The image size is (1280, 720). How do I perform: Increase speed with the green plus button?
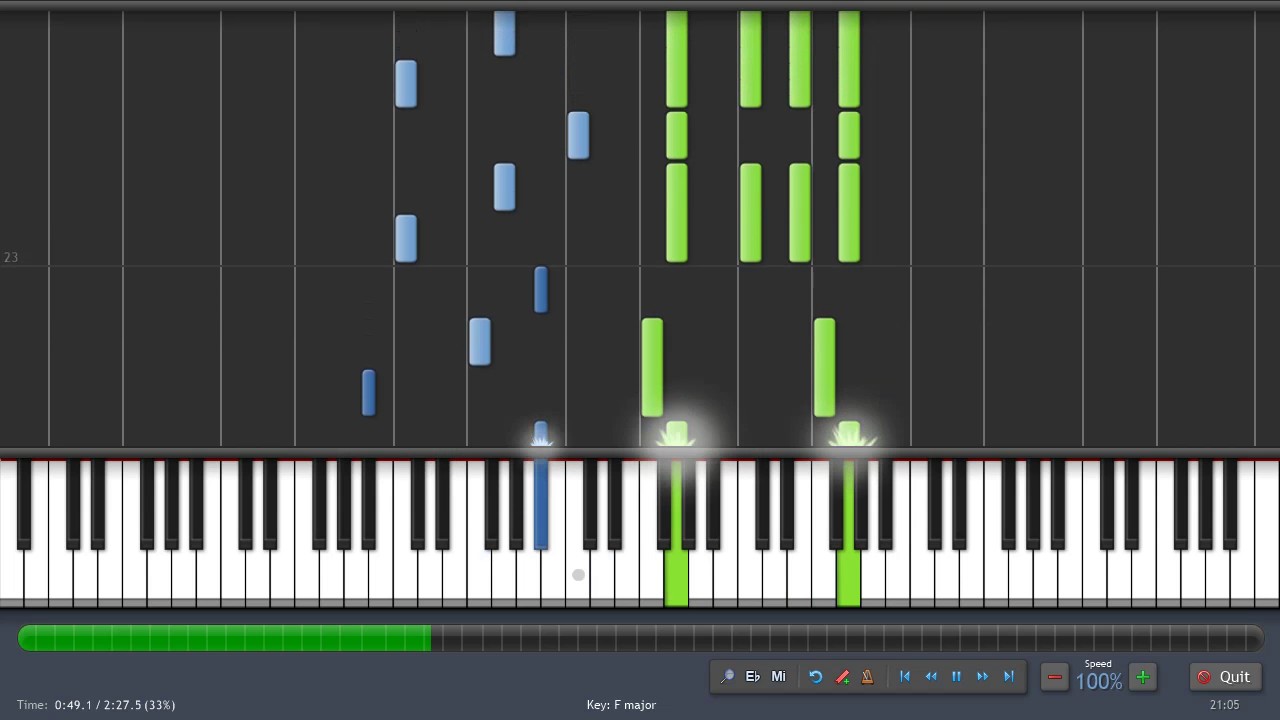1143,678
